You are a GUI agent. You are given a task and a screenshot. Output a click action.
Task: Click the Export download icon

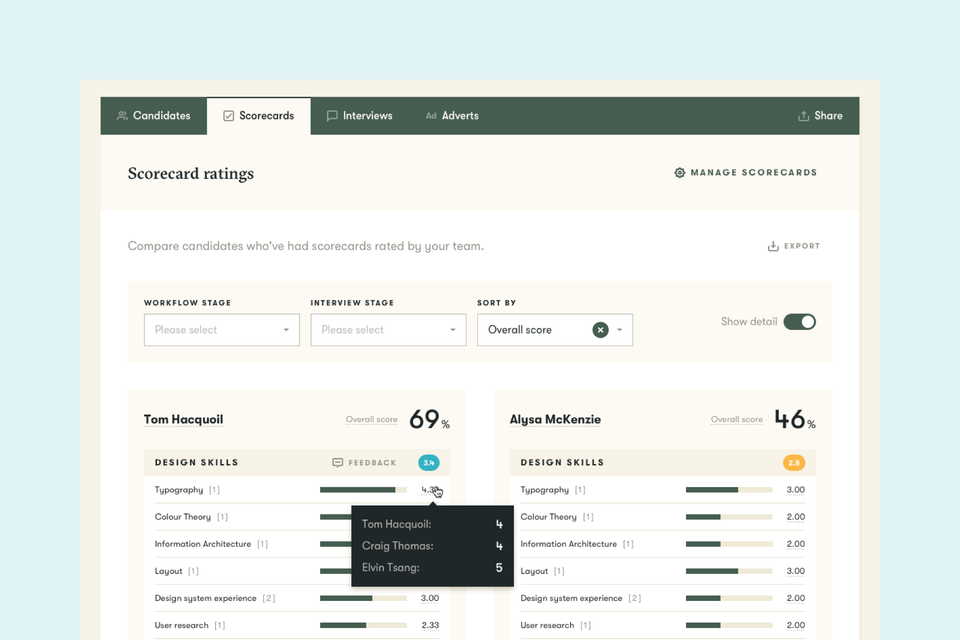tap(773, 246)
